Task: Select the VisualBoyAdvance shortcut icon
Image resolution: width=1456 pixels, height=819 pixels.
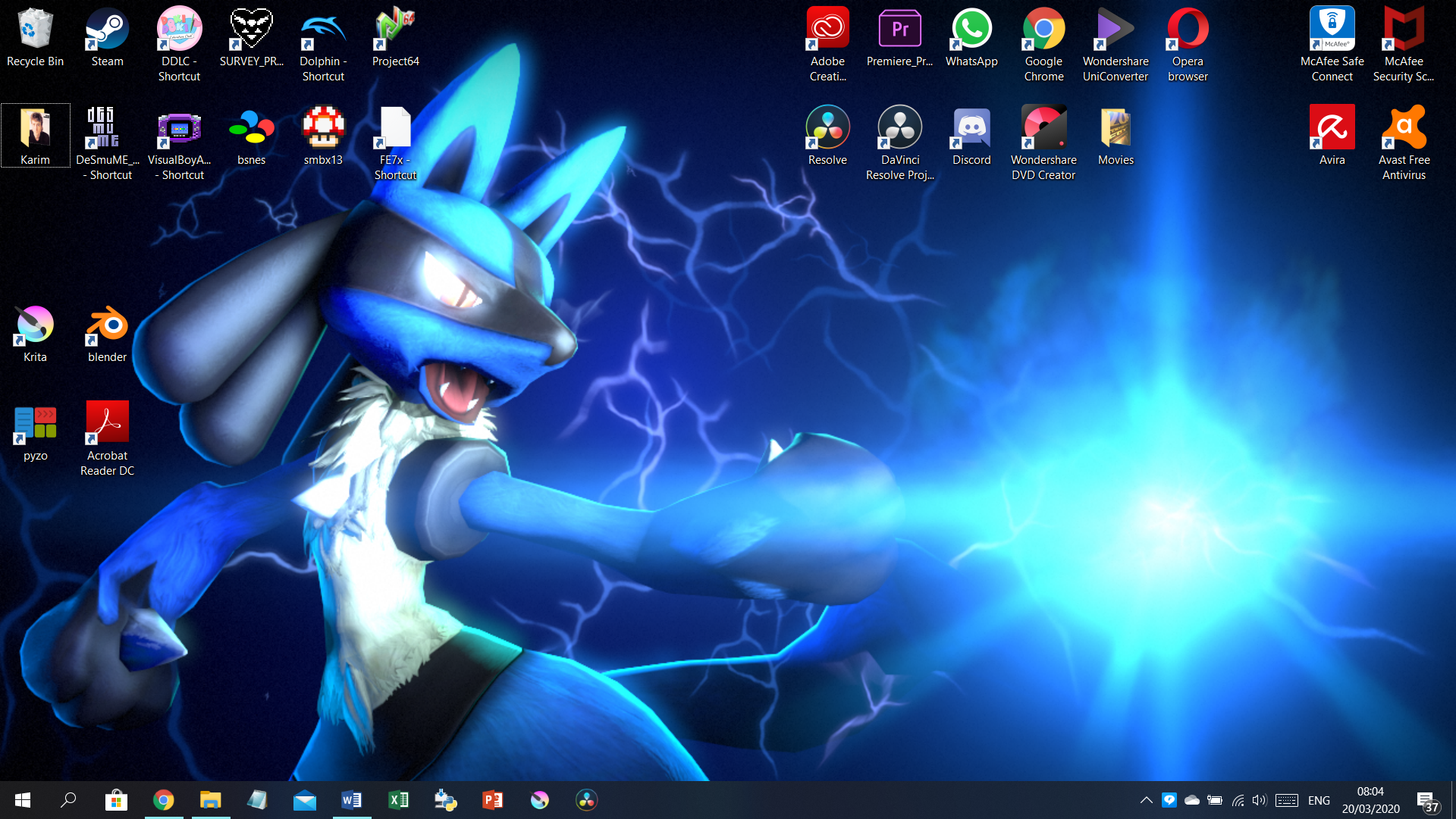Action: point(179,143)
